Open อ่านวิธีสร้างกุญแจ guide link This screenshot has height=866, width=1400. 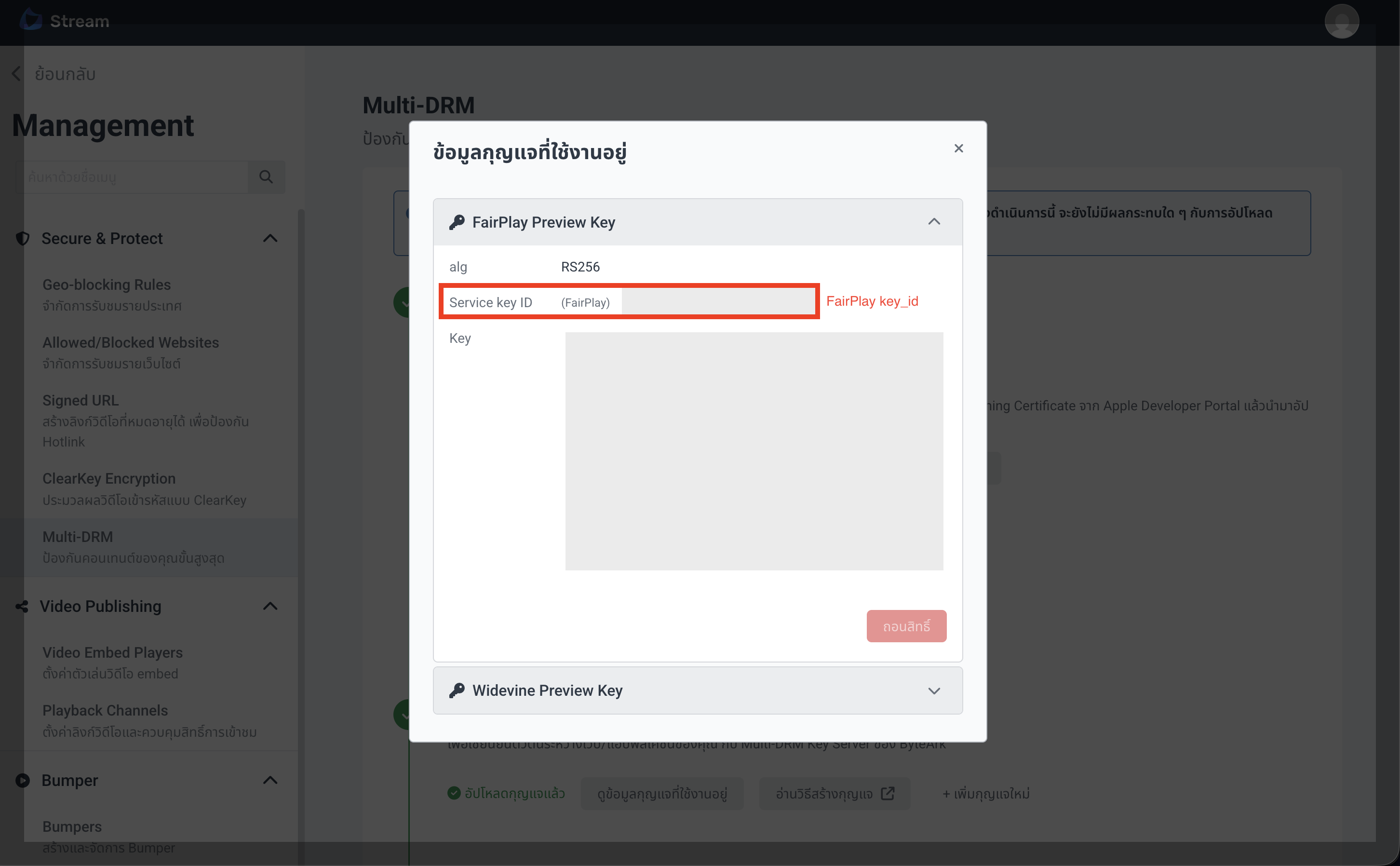pyautogui.click(x=835, y=793)
